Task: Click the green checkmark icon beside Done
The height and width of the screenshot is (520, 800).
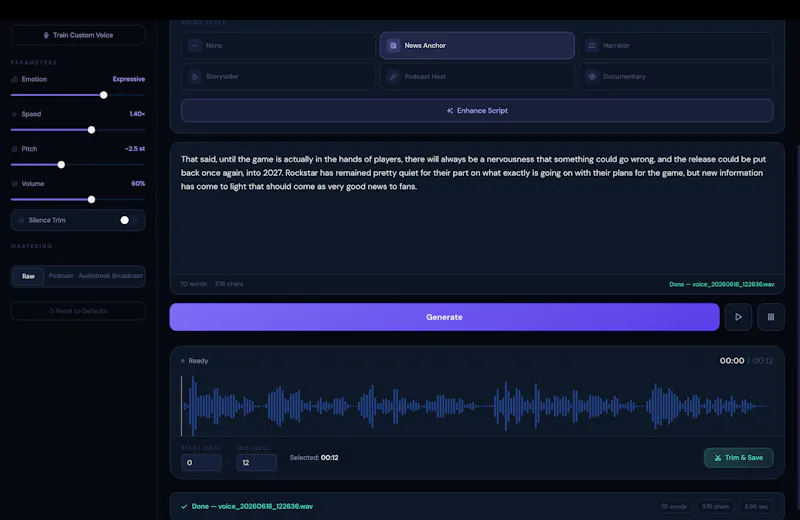Action: 184,506
